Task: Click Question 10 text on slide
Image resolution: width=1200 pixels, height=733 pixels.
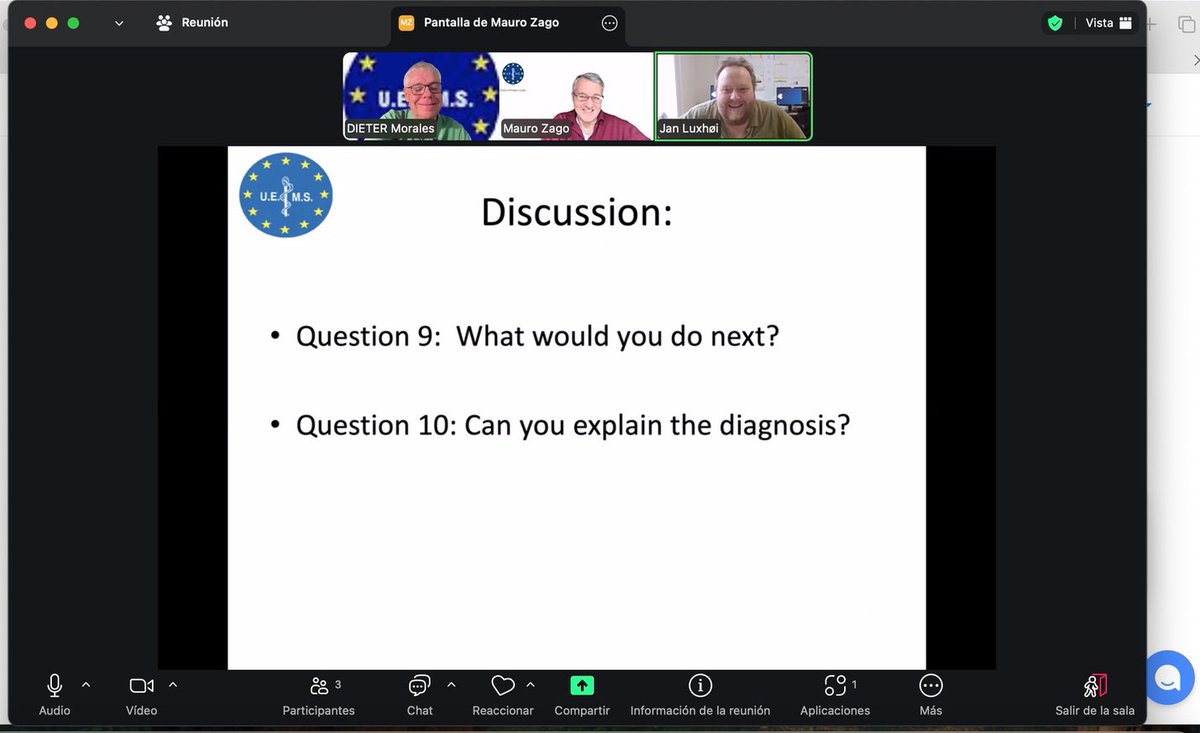Action: [x=573, y=426]
